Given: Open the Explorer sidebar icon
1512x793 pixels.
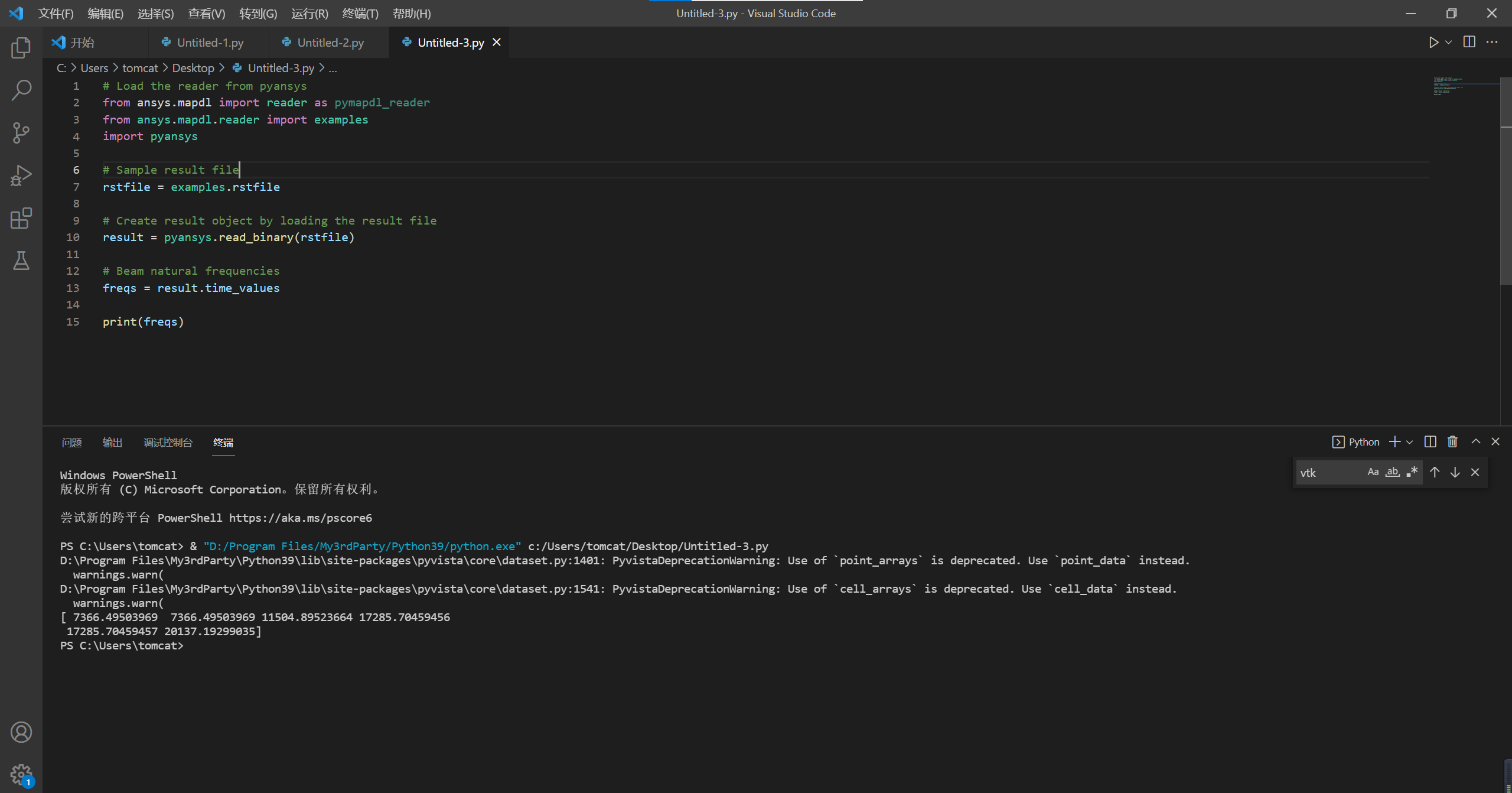Looking at the screenshot, I should (21, 48).
